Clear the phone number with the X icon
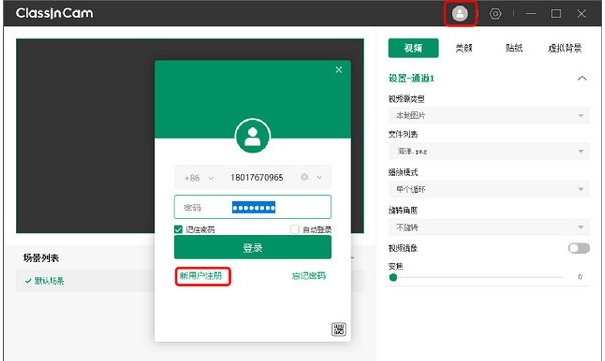The height and width of the screenshot is (361, 605). click(304, 177)
